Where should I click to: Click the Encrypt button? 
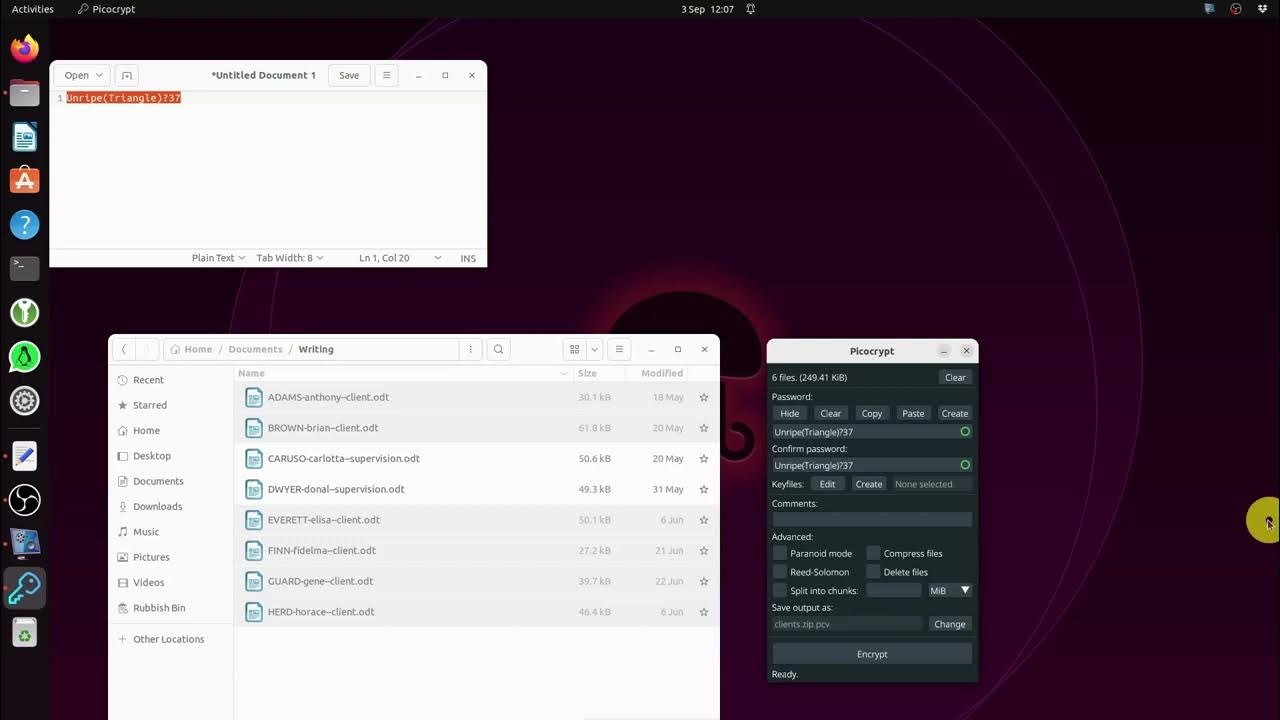click(x=872, y=654)
